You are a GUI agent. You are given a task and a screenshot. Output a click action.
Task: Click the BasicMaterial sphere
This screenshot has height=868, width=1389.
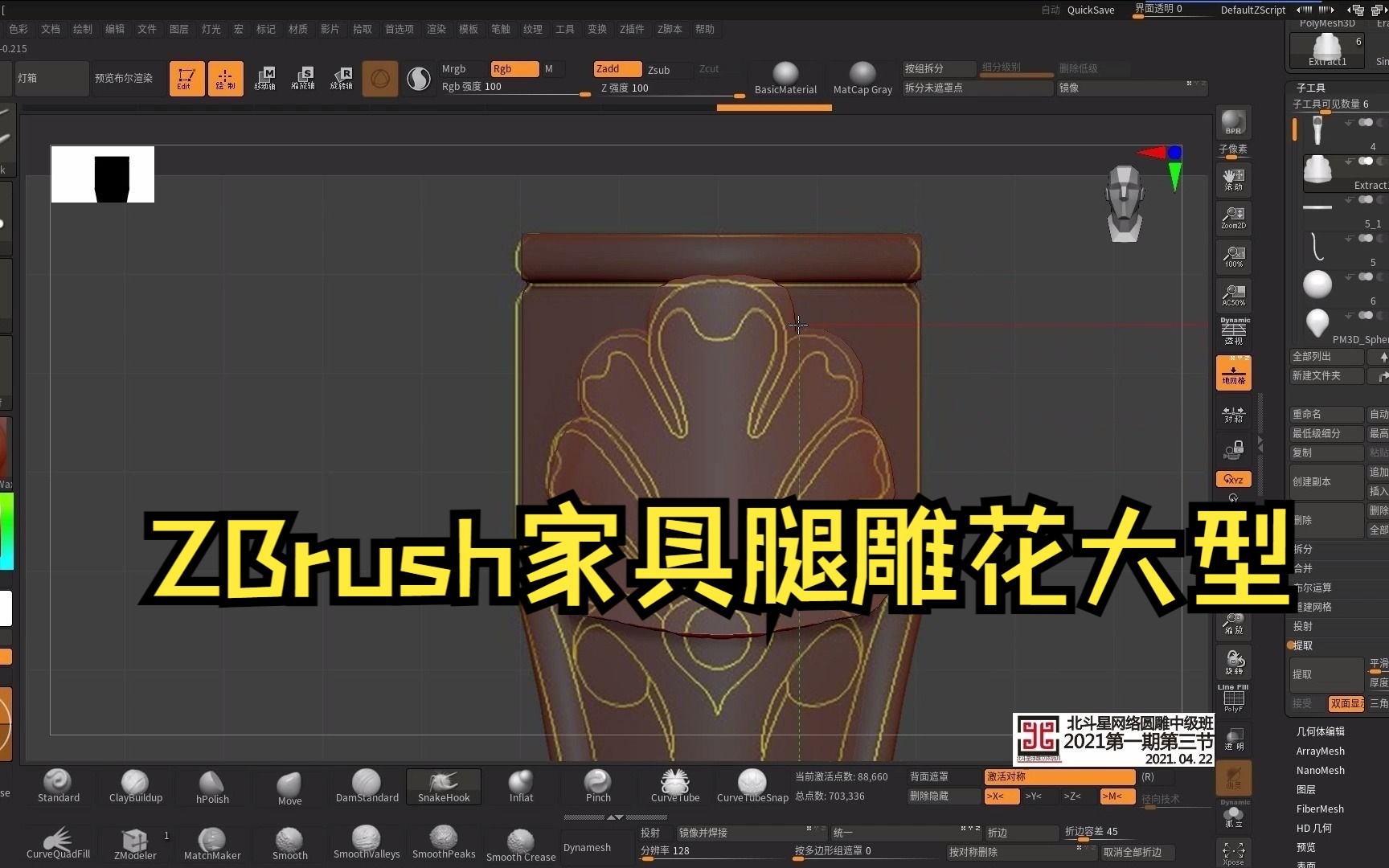[785, 79]
